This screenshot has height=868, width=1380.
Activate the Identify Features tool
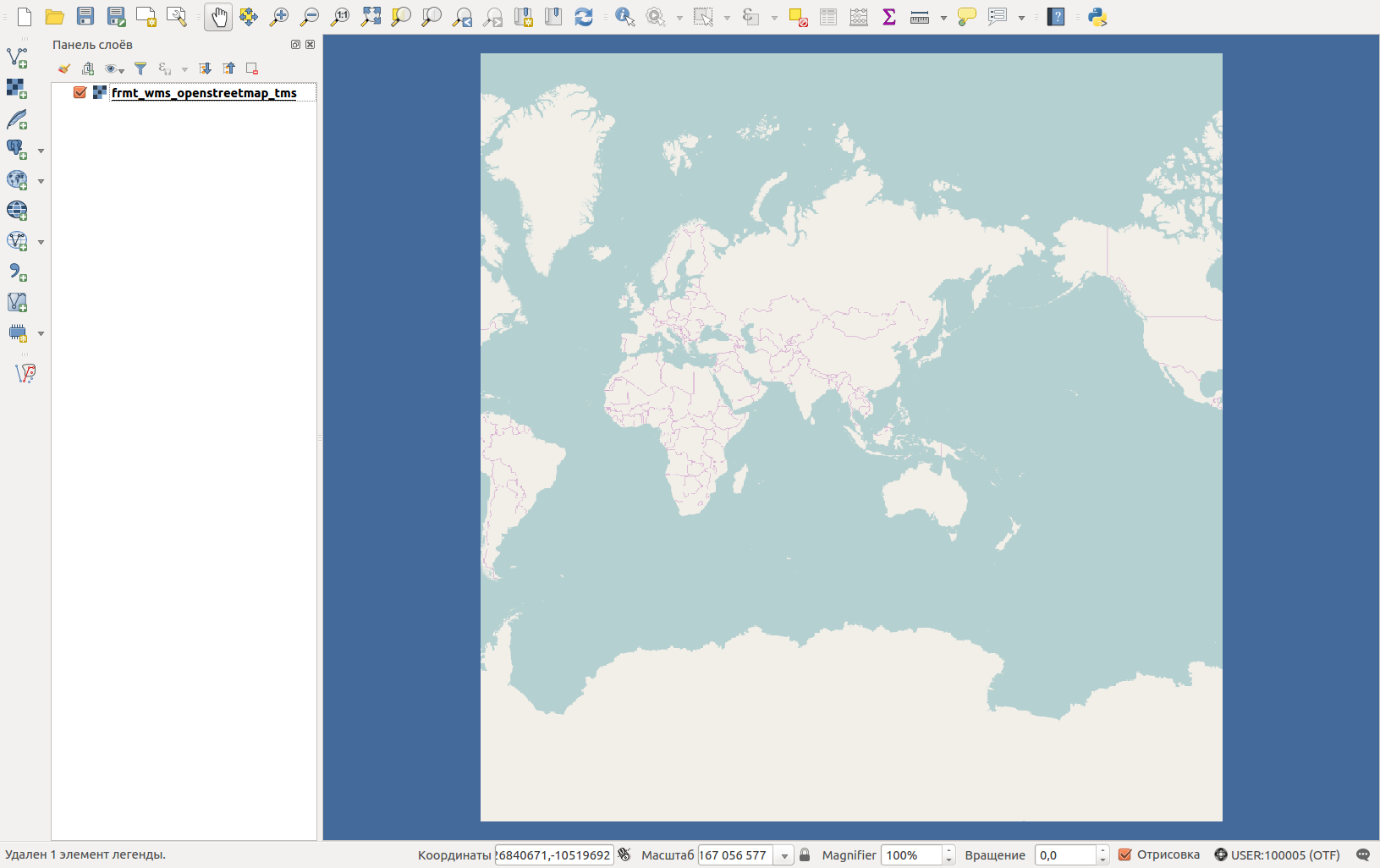pyautogui.click(x=624, y=17)
